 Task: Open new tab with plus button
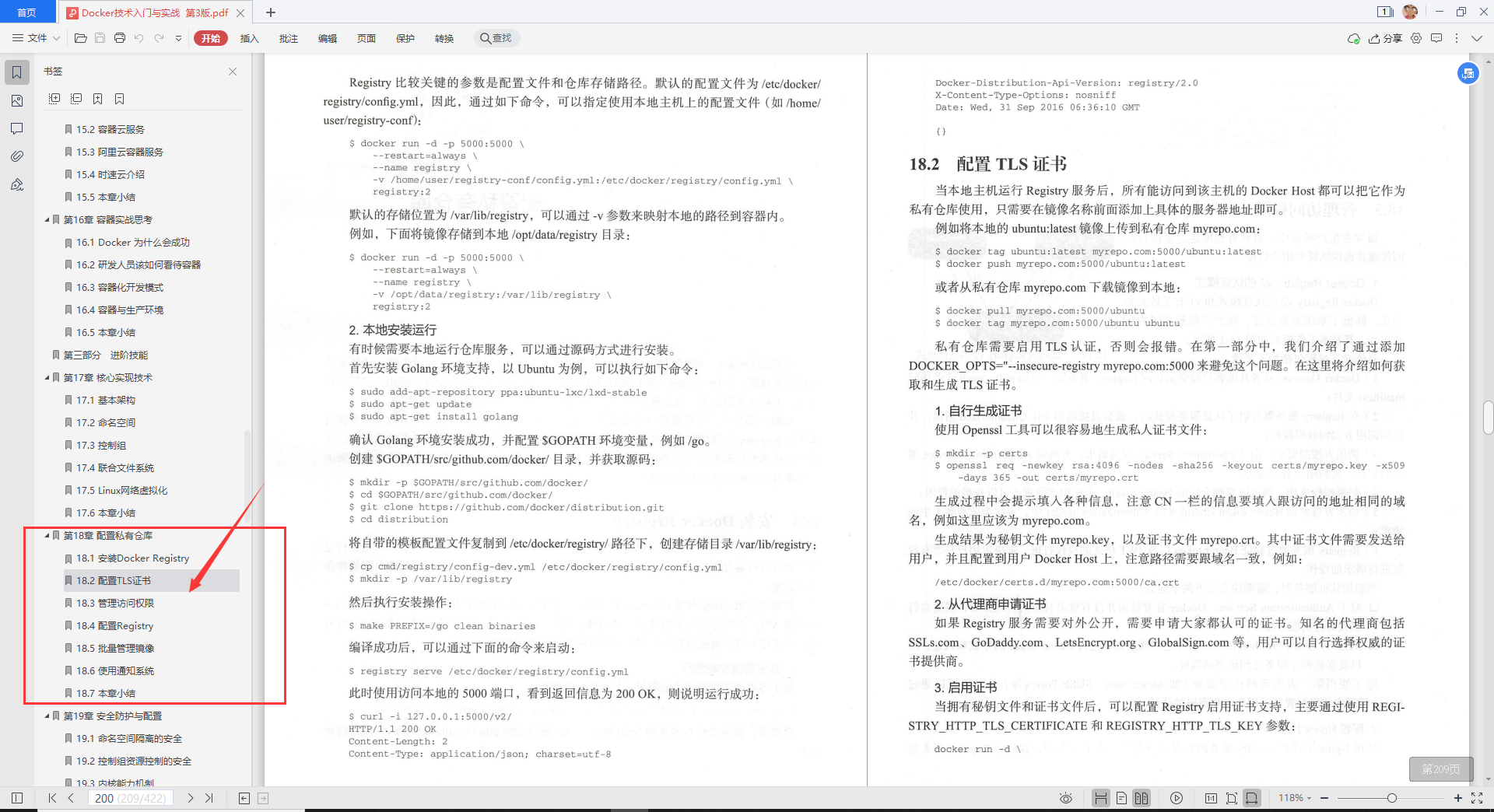tap(271, 12)
